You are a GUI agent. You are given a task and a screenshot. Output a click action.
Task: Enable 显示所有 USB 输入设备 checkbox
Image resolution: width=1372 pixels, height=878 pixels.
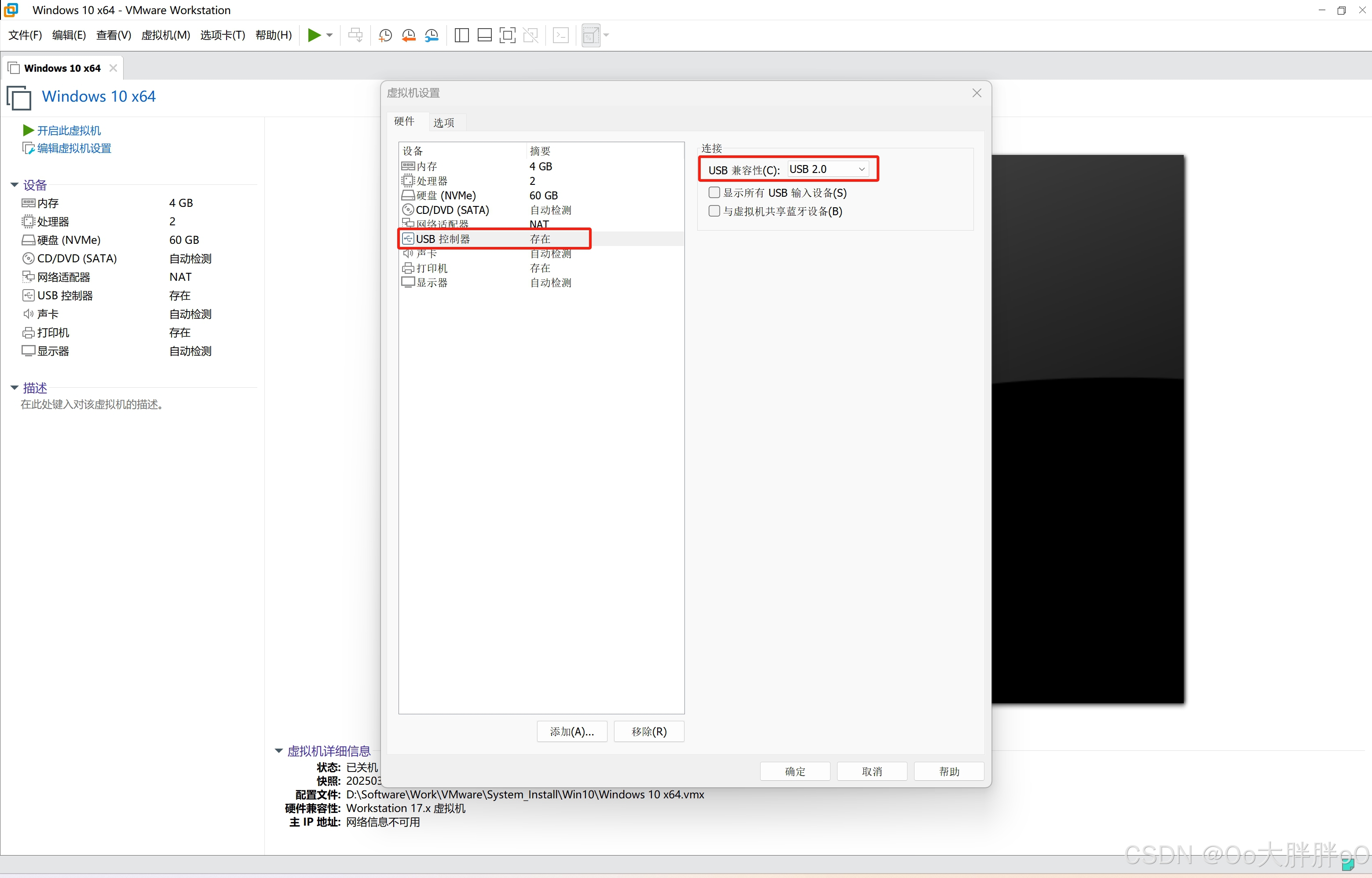pos(714,193)
